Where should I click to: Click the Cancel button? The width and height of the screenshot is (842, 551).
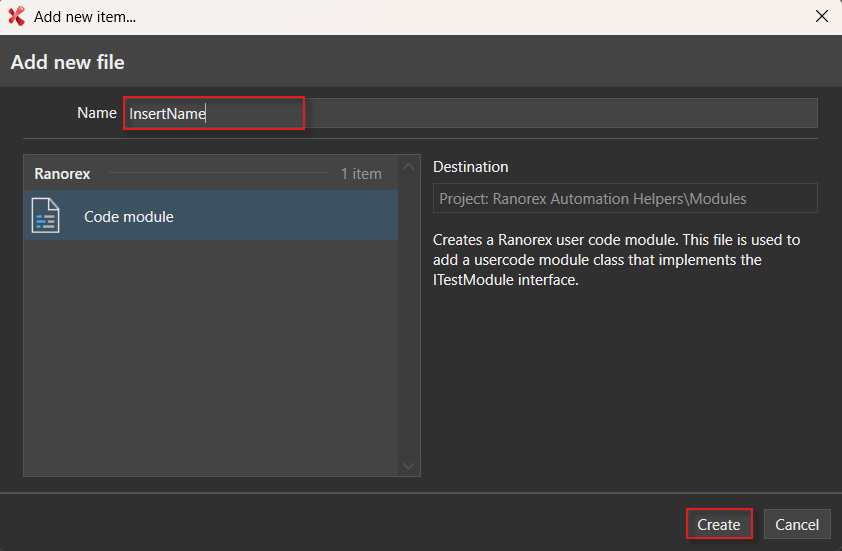[797, 524]
